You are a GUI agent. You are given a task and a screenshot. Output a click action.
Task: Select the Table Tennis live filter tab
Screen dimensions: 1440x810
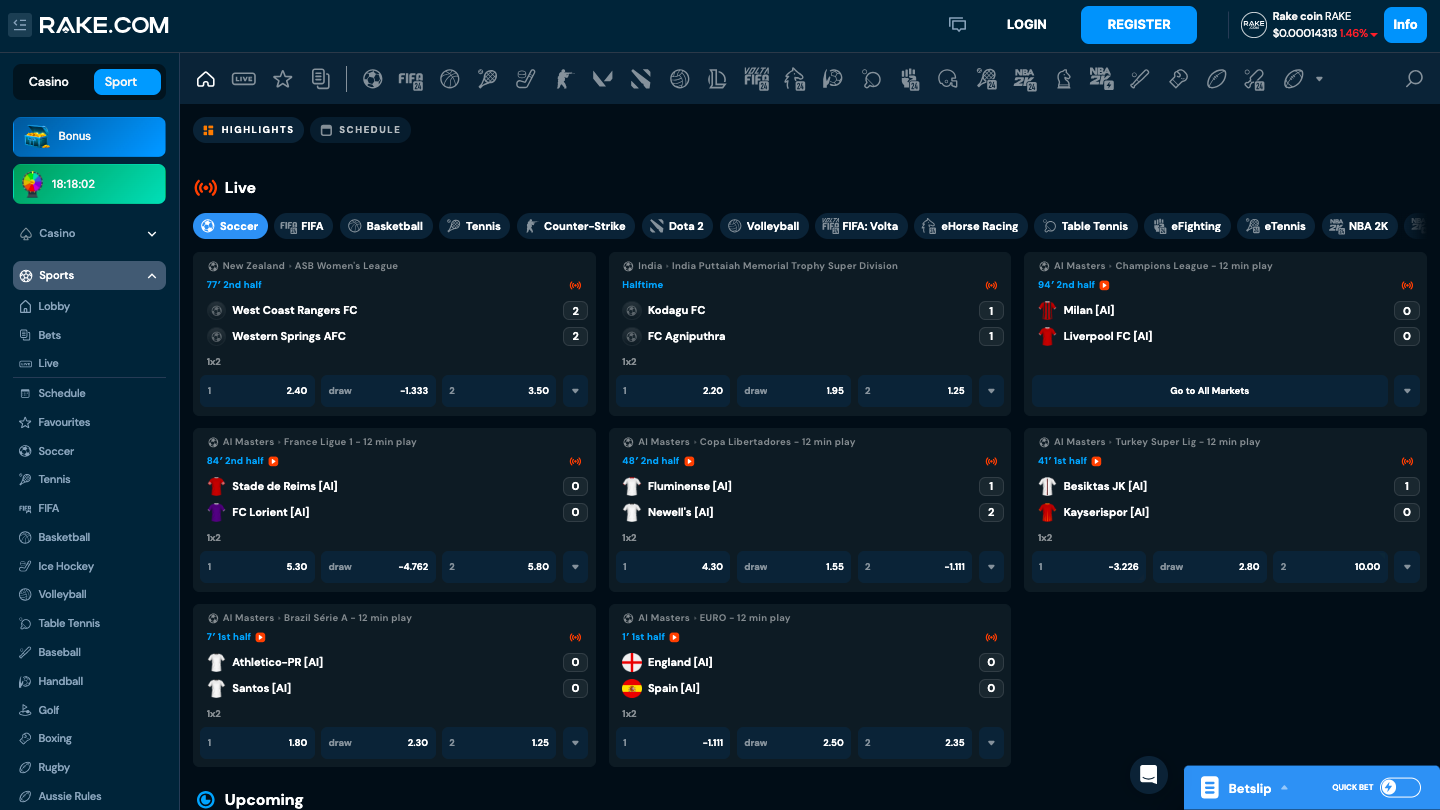[x=1085, y=226]
